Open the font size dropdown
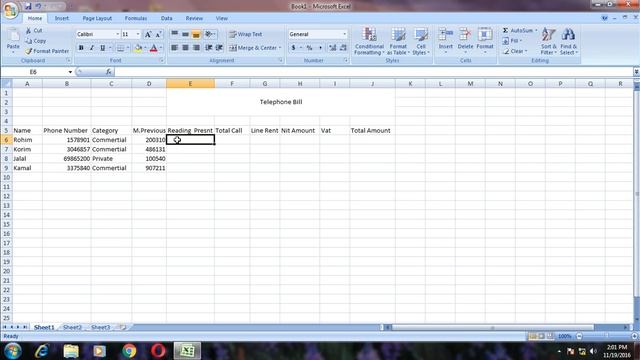This screenshot has height=360, width=640. (138, 34)
